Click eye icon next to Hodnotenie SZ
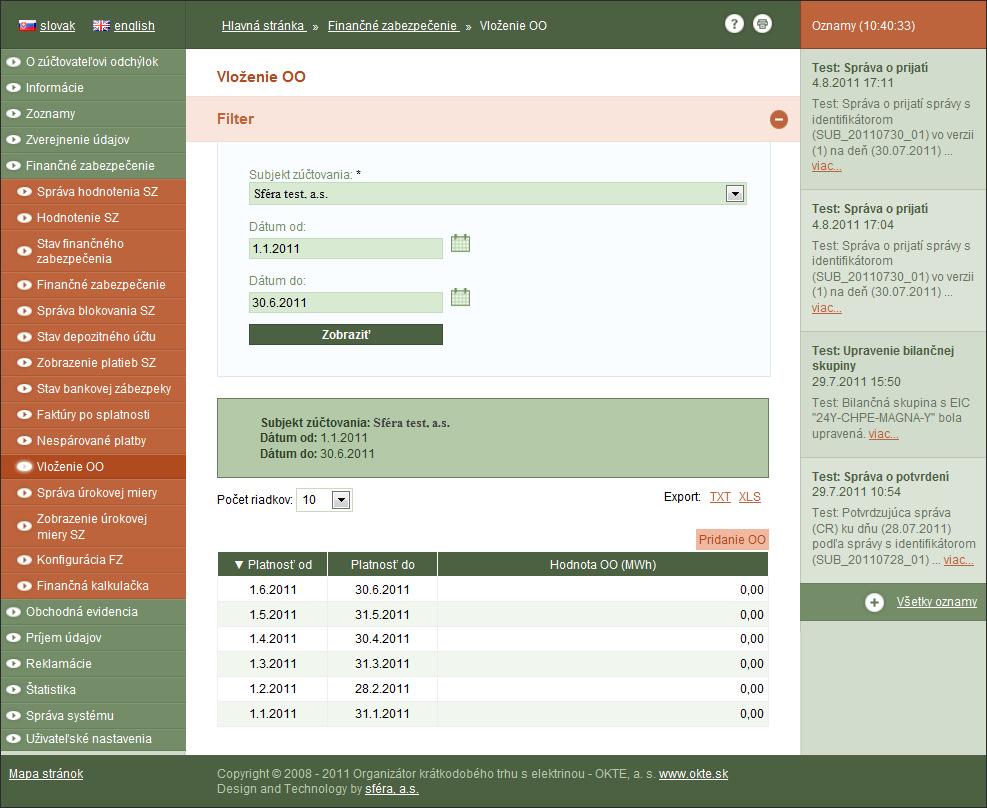The height and width of the screenshot is (808, 987). (24, 218)
